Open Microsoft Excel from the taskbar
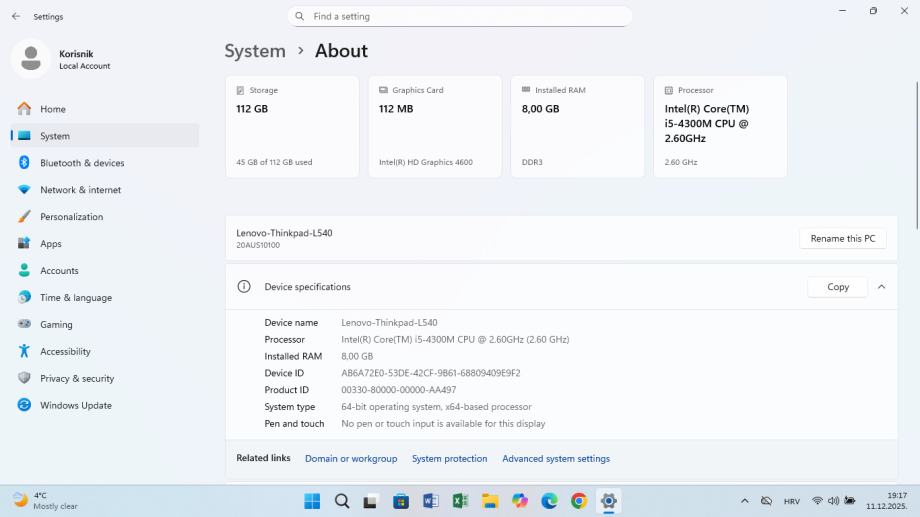The width and height of the screenshot is (920, 517). click(x=460, y=501)
